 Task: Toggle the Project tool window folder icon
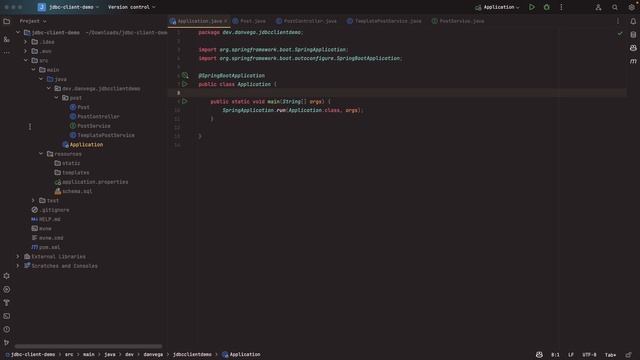pos(7,21)
